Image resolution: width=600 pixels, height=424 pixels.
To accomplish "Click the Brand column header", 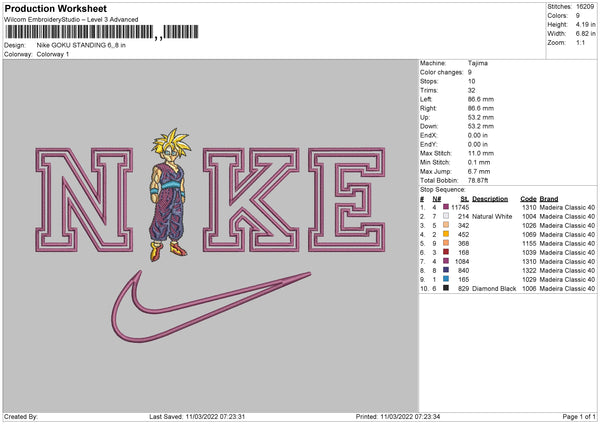I will [549, 199].
